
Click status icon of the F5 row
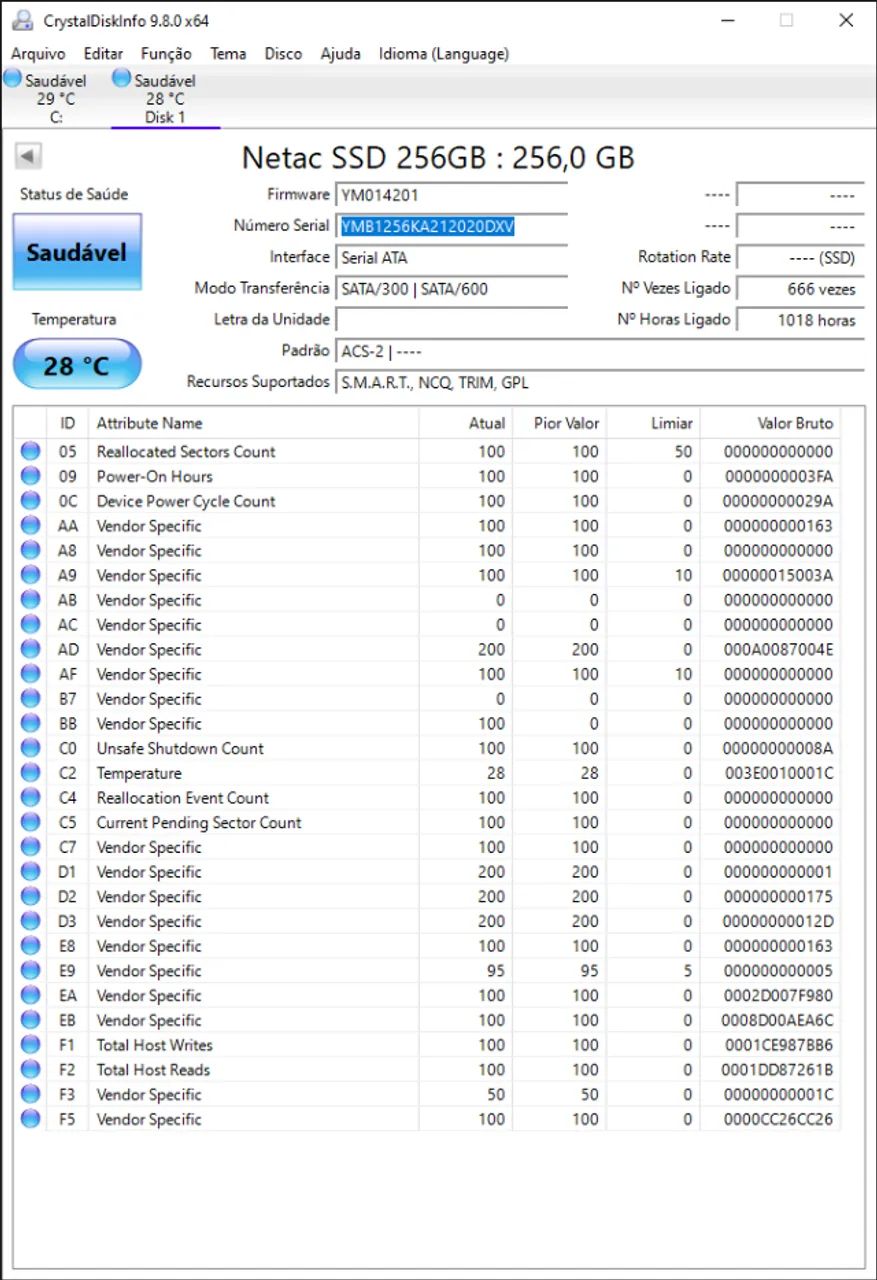pos(31,1119)
